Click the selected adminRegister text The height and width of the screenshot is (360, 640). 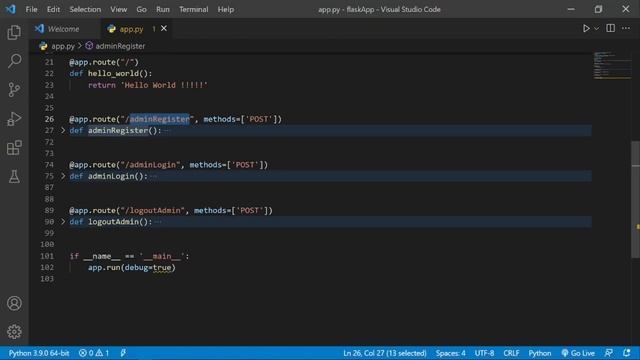tap(160, 119)
